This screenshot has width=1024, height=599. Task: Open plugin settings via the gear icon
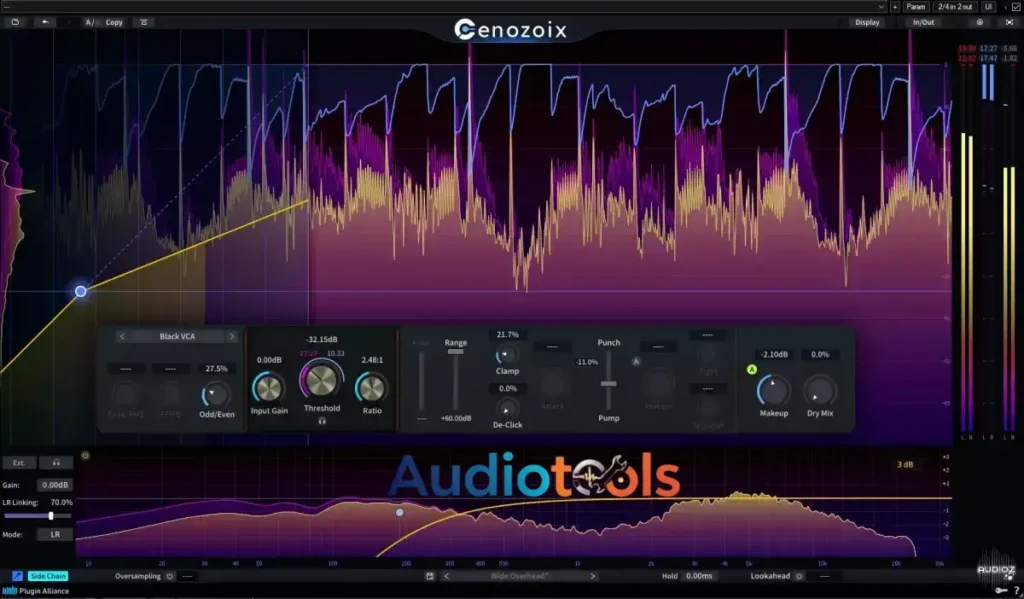tap(980, 21)
